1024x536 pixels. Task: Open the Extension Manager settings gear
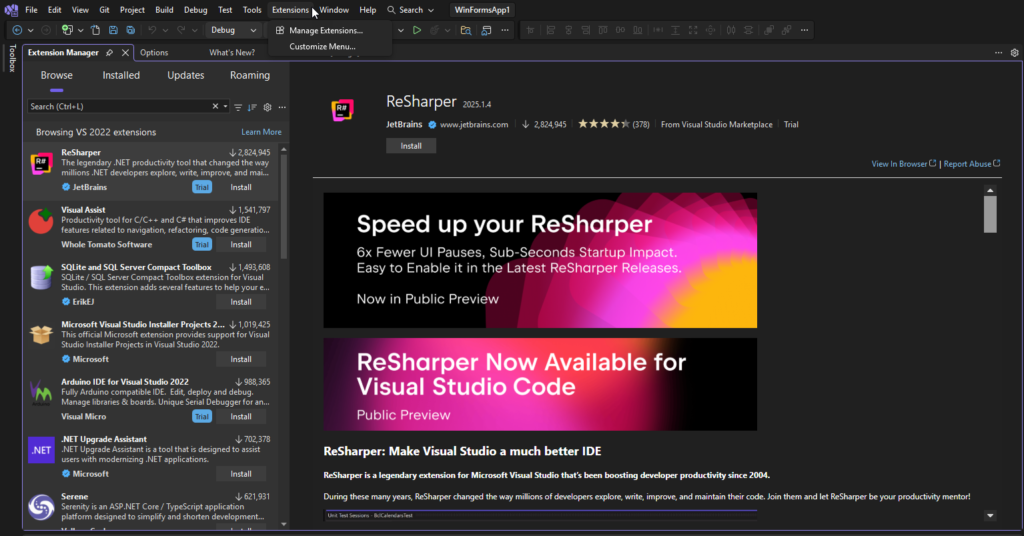point(267,107)
